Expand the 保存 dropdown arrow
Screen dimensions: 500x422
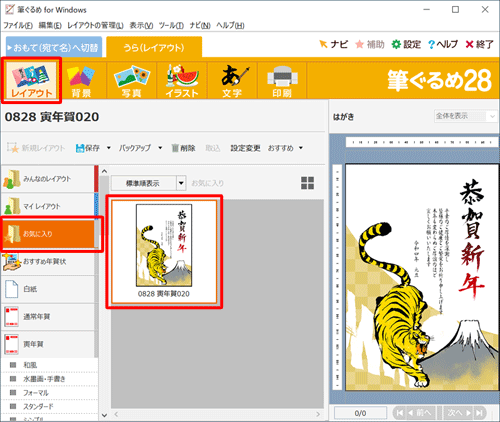coord(109,148)
